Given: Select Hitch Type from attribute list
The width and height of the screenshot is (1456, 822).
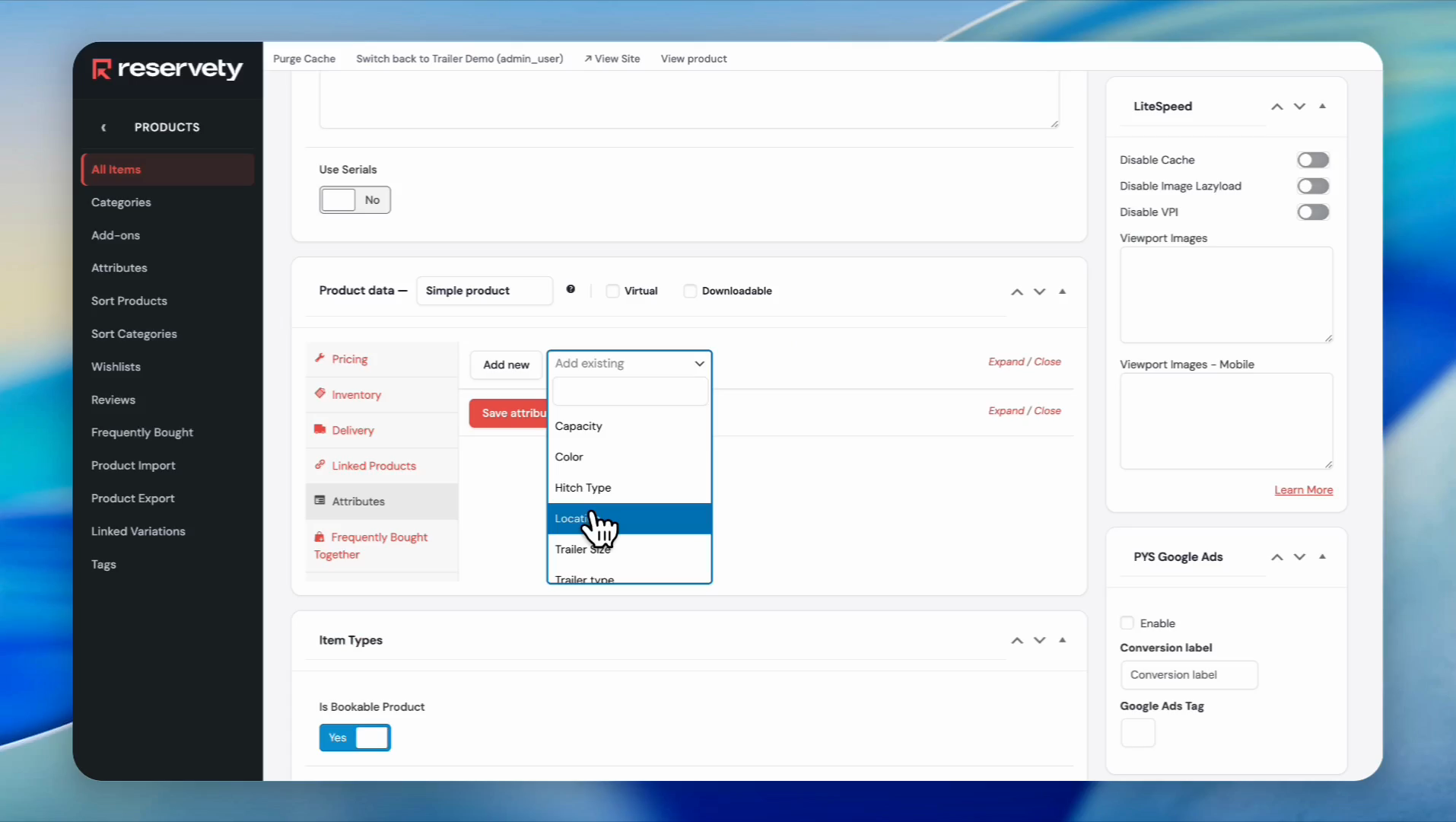Looking at the screenshot, I should (x=629, y=488).
